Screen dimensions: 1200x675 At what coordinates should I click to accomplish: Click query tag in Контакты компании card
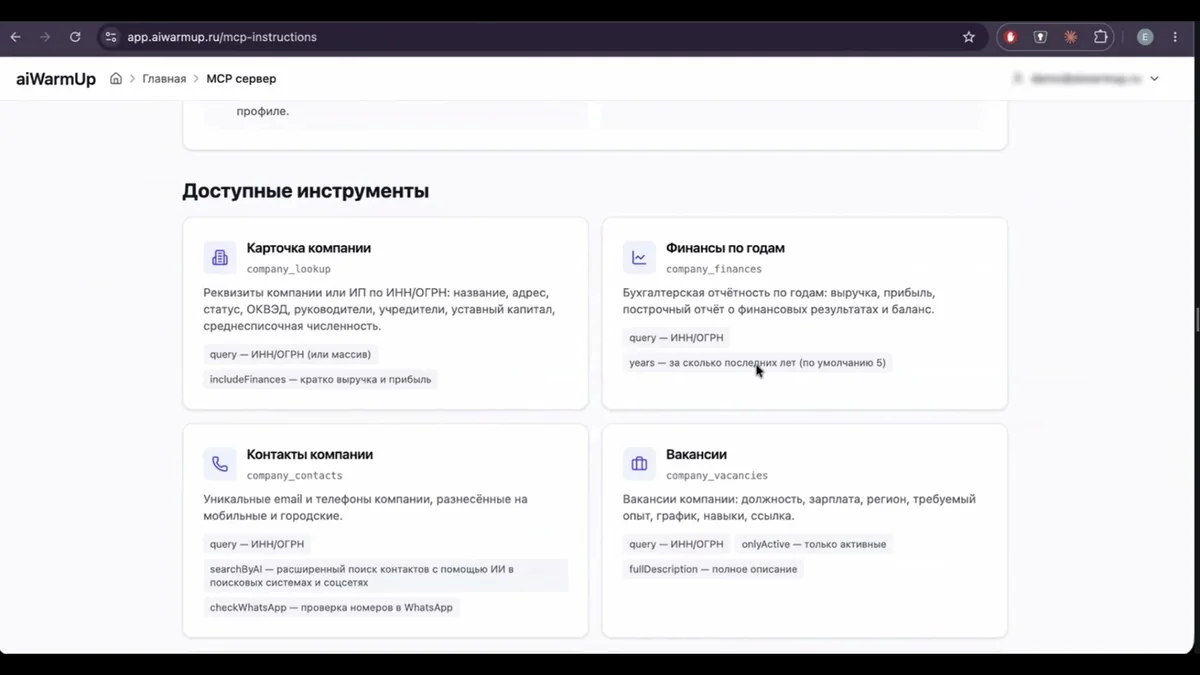257,544
